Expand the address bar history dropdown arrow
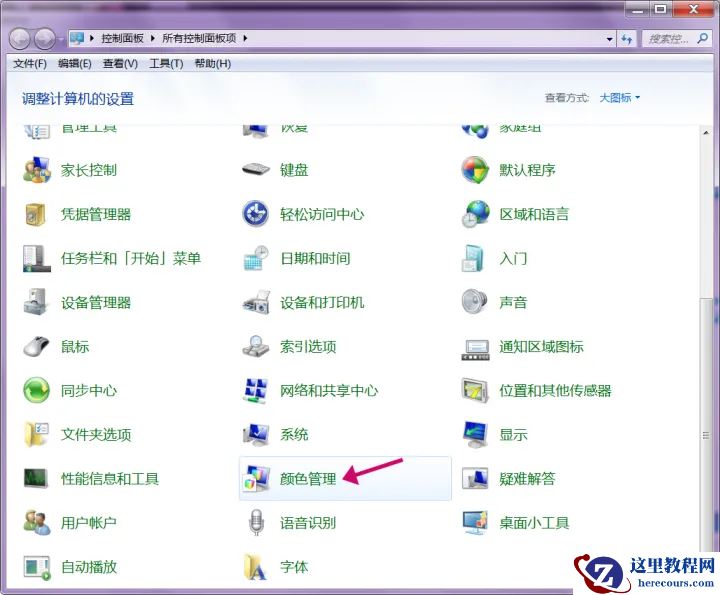Viewport: 720px width, 595px height. click(x=609, y=39)
